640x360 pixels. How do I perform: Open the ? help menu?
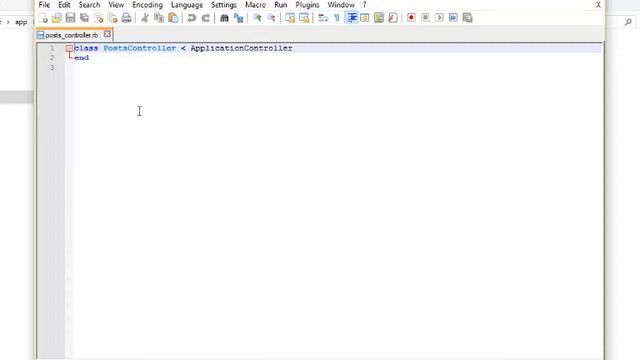[x=364, y=5]
